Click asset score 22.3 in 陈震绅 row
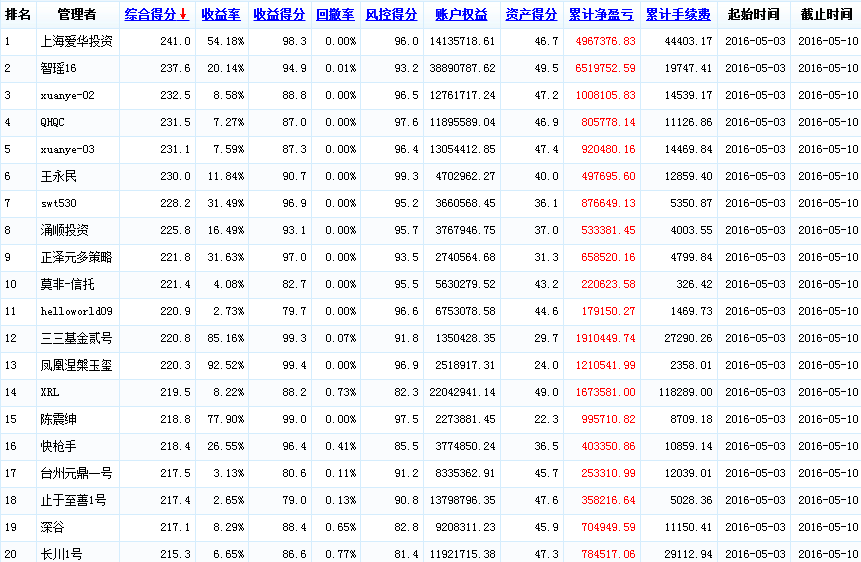 coord(546,419)
